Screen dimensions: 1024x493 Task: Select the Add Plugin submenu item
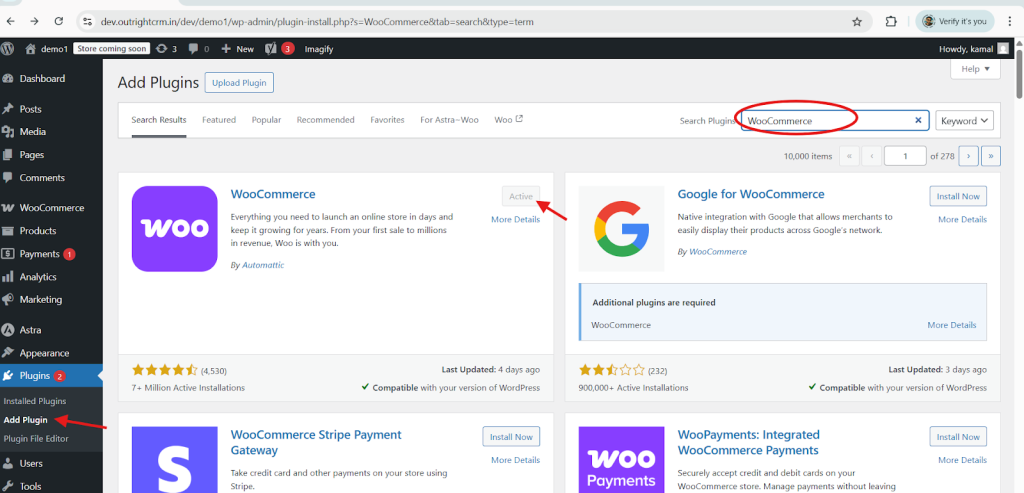25,420
